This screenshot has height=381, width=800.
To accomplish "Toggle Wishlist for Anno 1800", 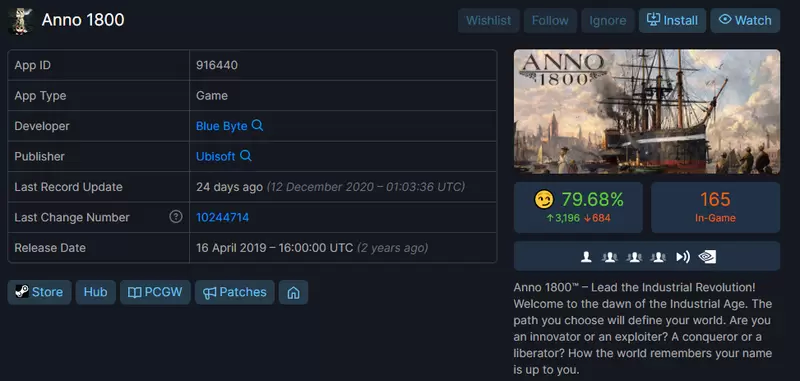I will tap(489, 20).
